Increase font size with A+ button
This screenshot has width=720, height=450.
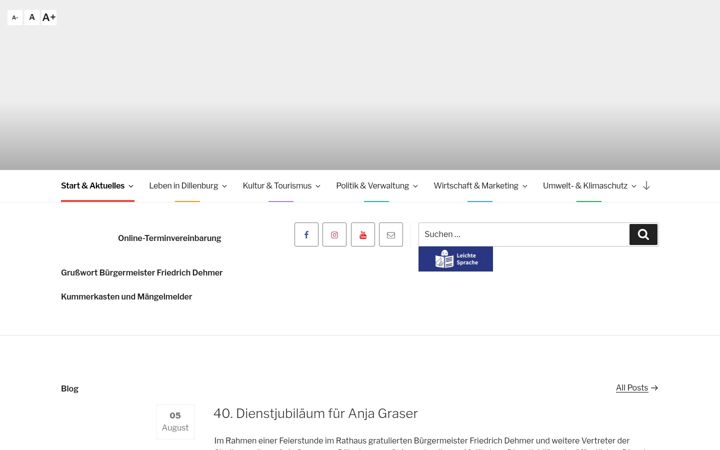tap(49, 17)
